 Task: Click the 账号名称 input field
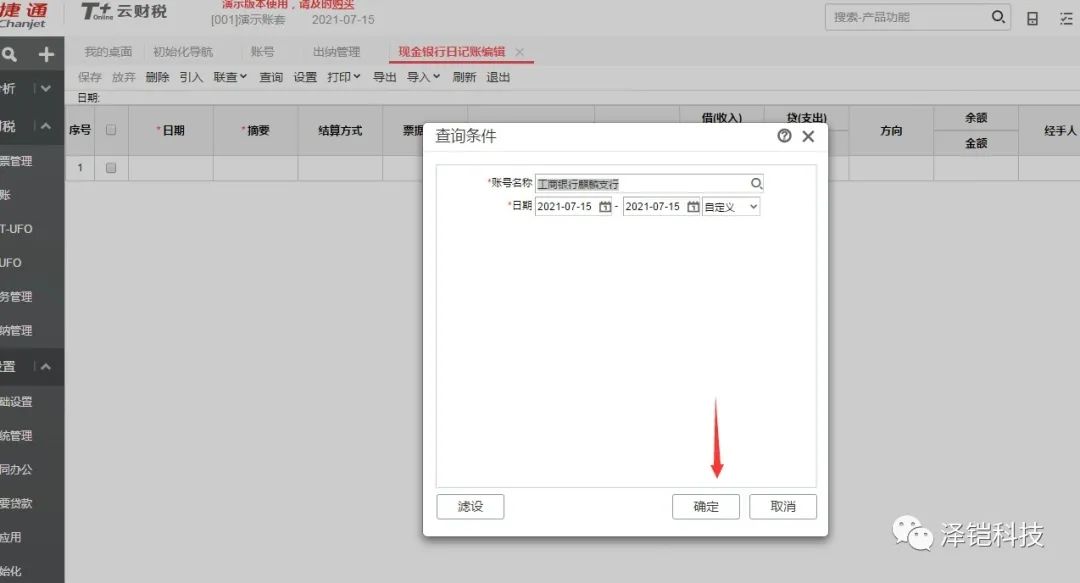[x=642, y=184]
